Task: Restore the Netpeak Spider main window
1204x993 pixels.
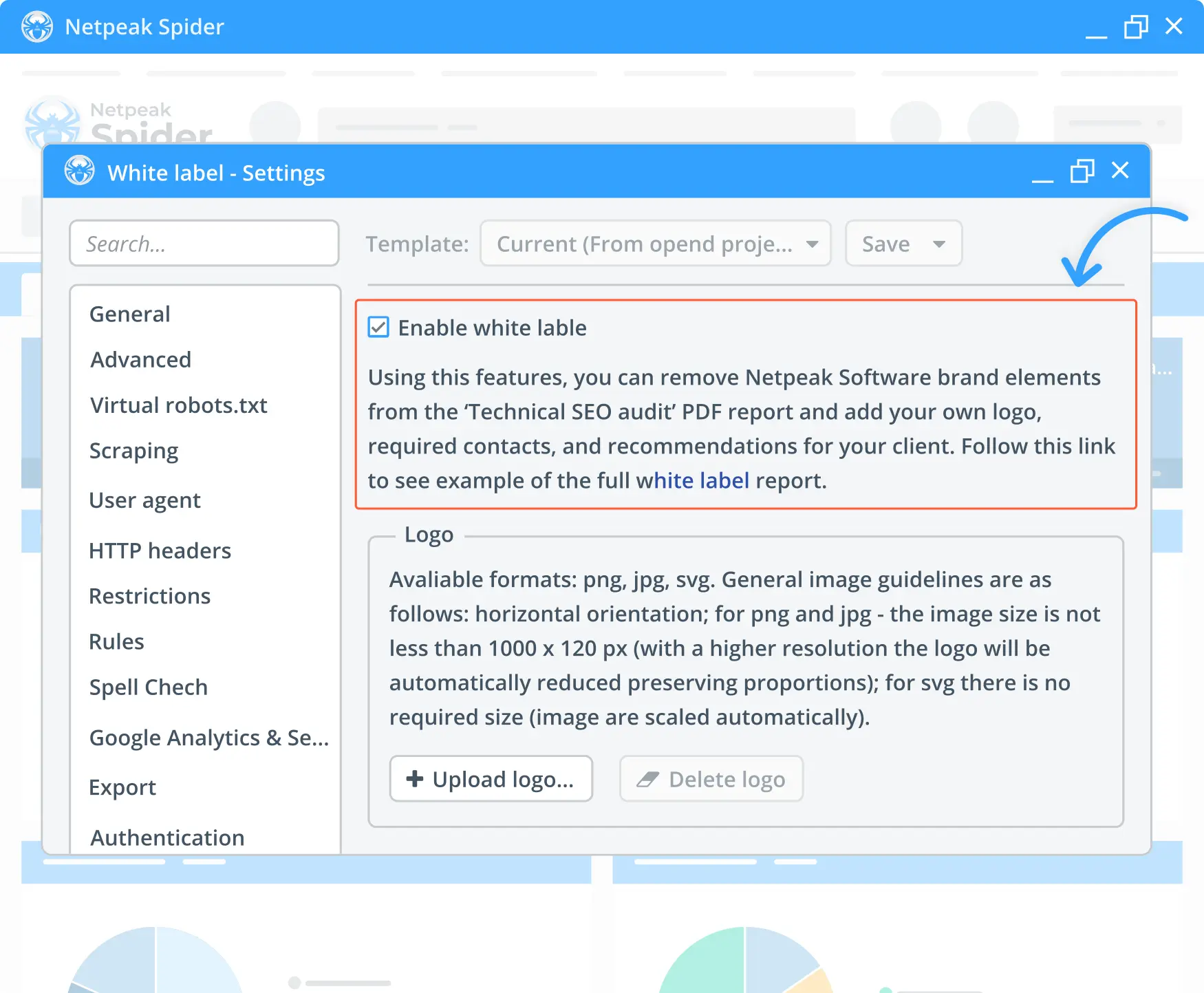Action: pyautogui.click(x=1136, y=27)
